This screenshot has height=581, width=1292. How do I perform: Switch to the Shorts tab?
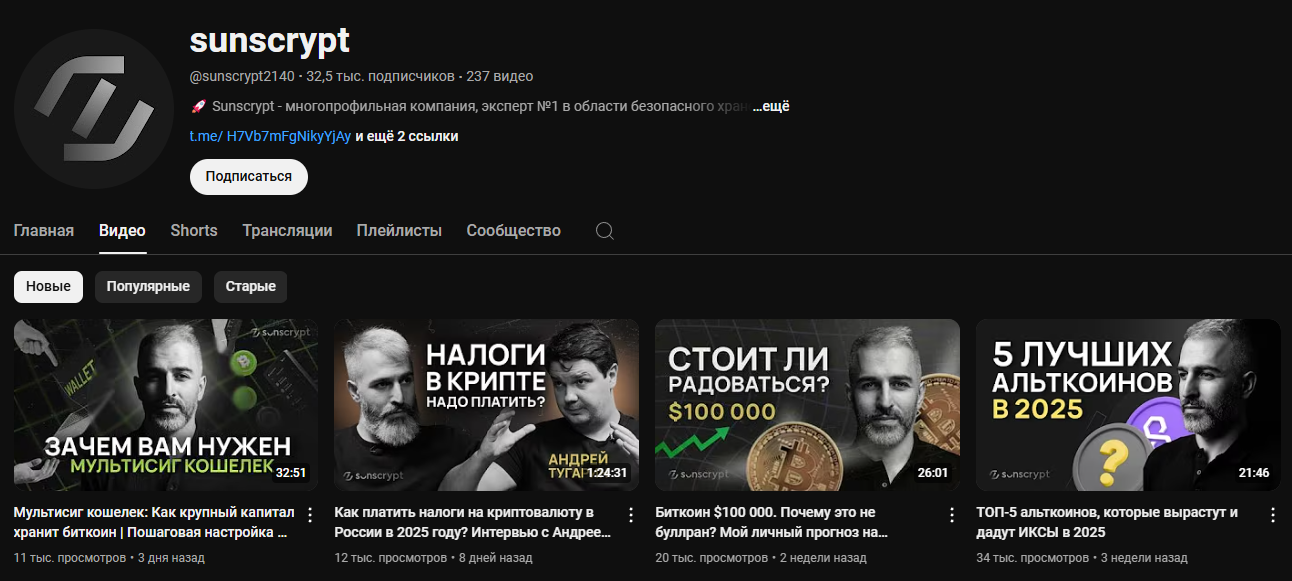pos(194,231)
